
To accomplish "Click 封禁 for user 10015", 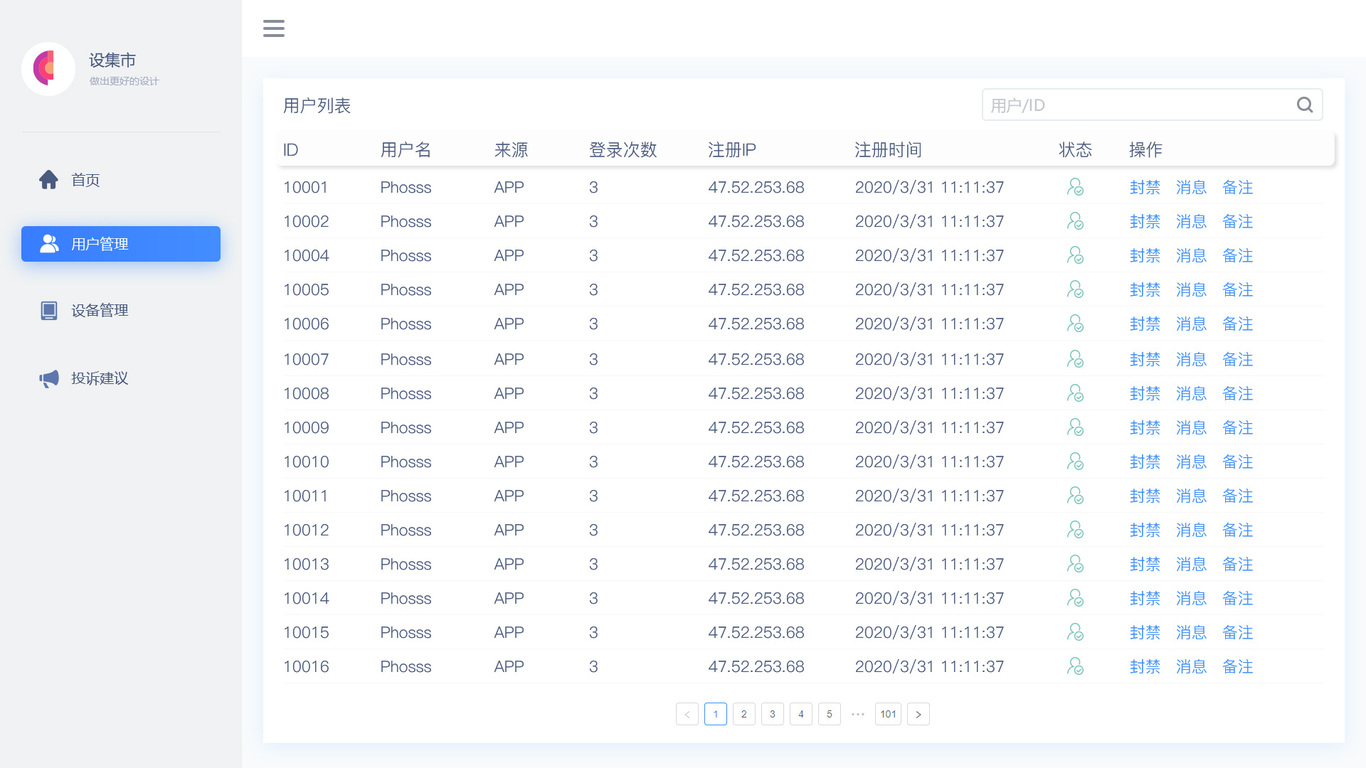I will (1145, 632).
